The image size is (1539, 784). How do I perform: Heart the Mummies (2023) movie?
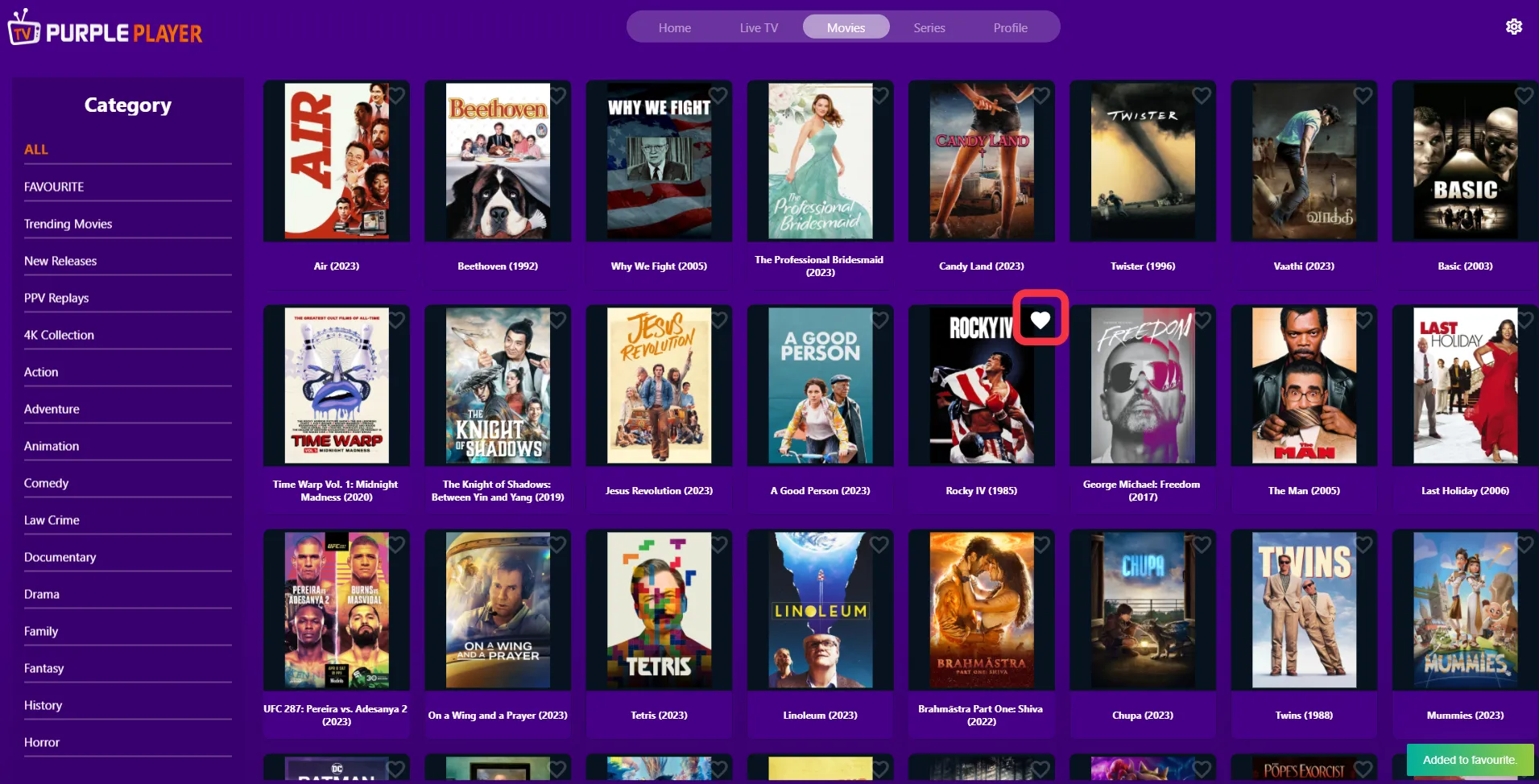click(x=1524, y=545)
